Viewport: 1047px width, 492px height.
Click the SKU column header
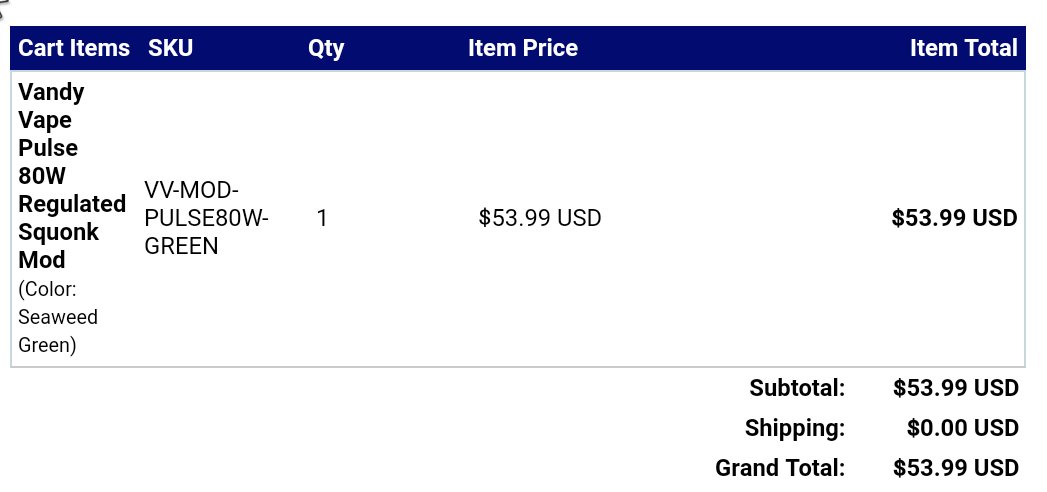[x=170, y=48]
